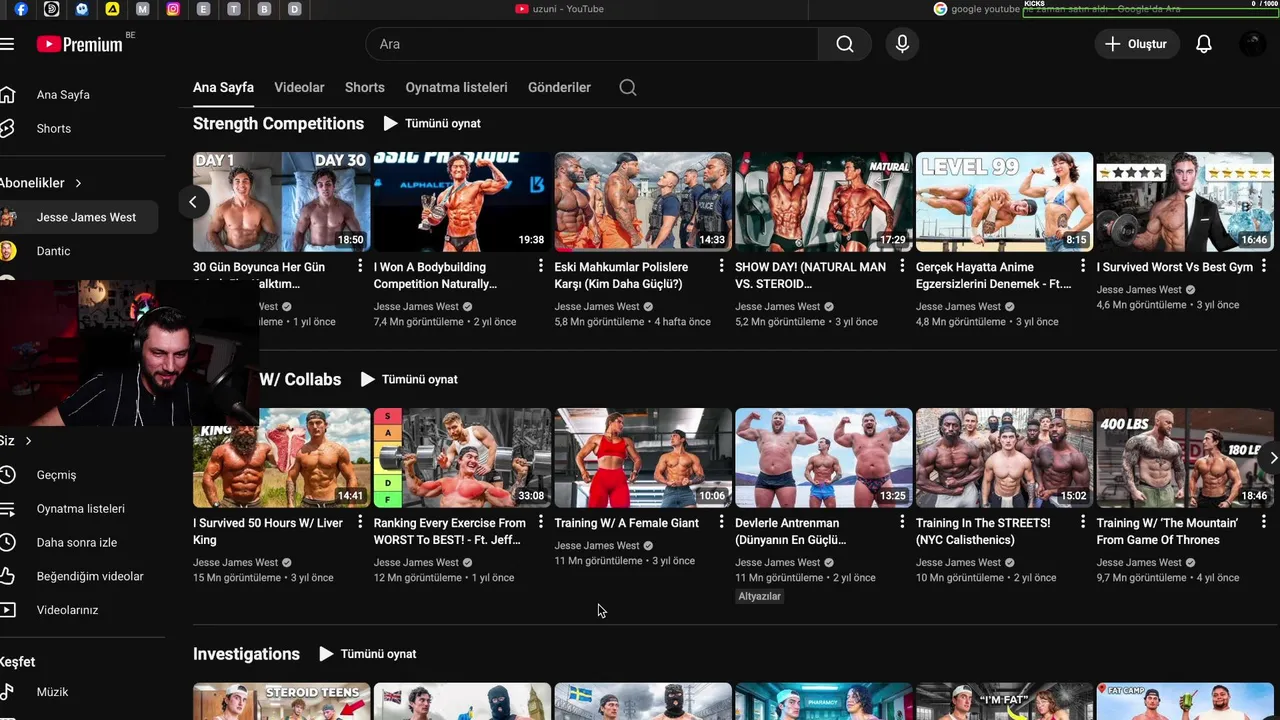
Task: Open Training In The STREETS! title link
Action: pyautogui.click(x=983, y=531)
